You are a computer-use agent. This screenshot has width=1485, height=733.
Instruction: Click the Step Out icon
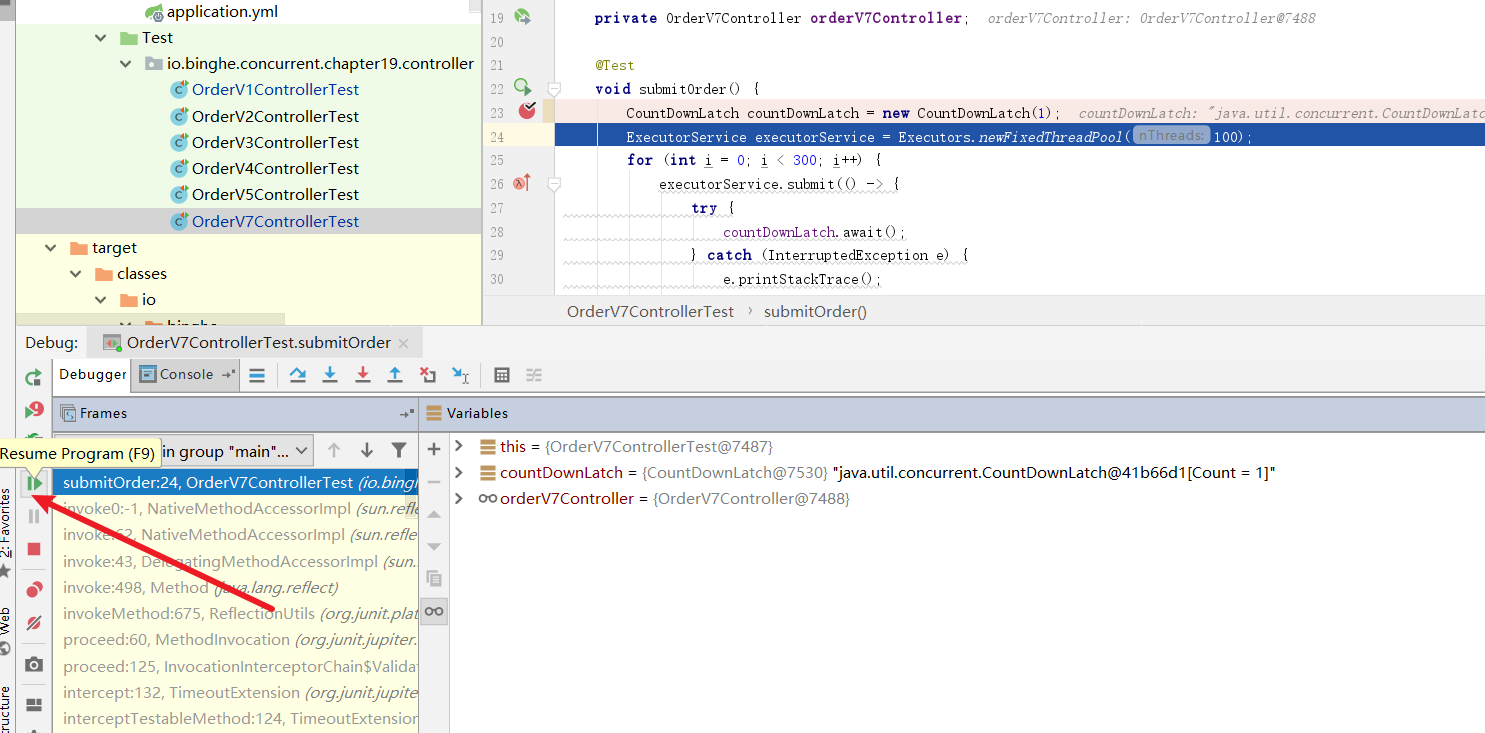click(395, 375)
